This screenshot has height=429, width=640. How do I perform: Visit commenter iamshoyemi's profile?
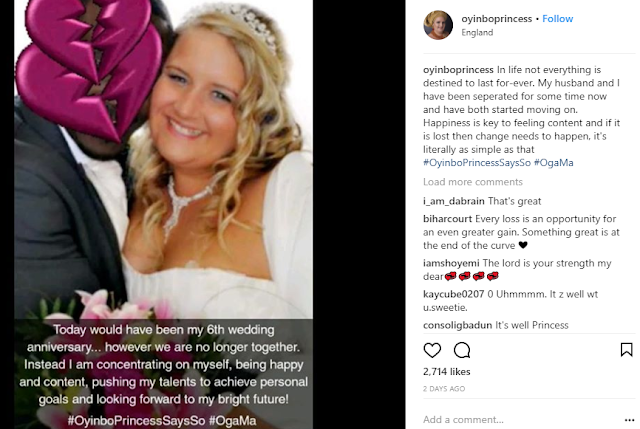[451, 263]
